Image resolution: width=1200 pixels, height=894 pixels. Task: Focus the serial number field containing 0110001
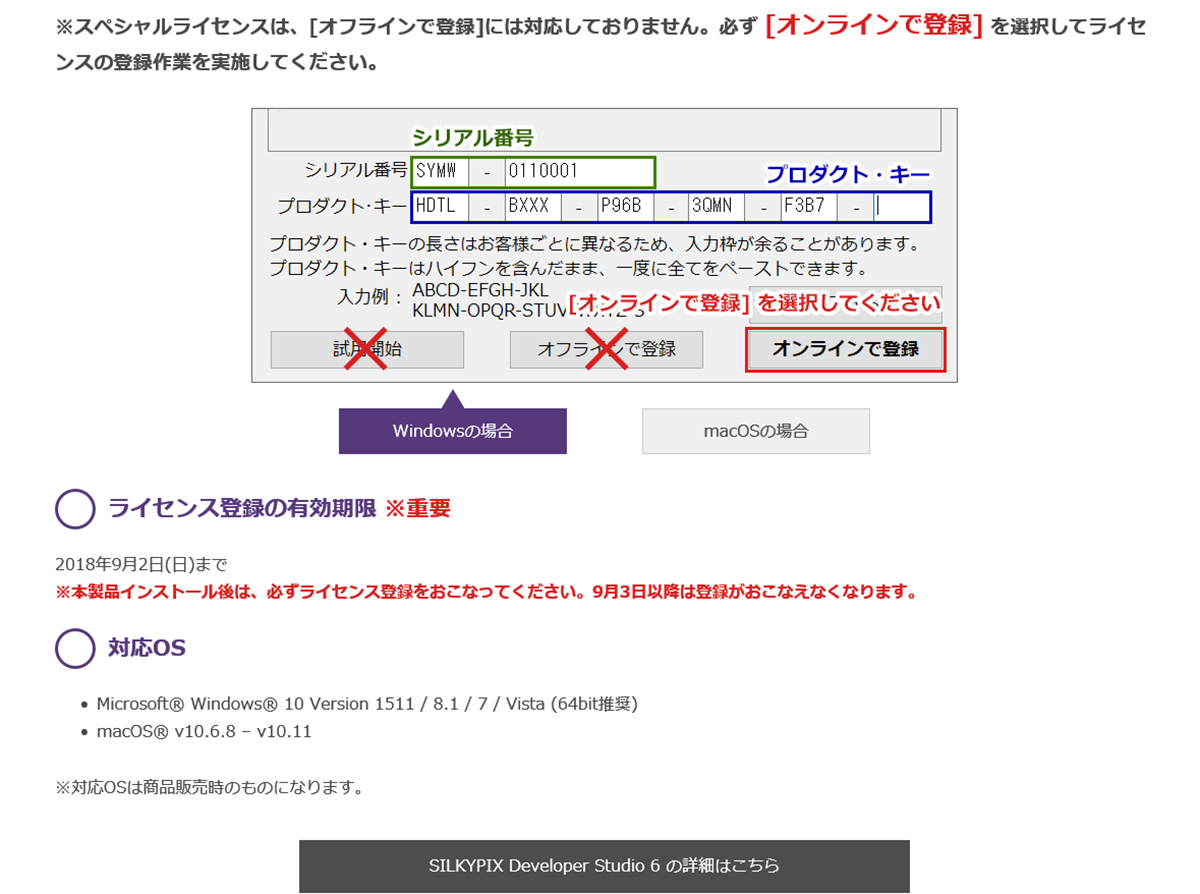(579, 171)
